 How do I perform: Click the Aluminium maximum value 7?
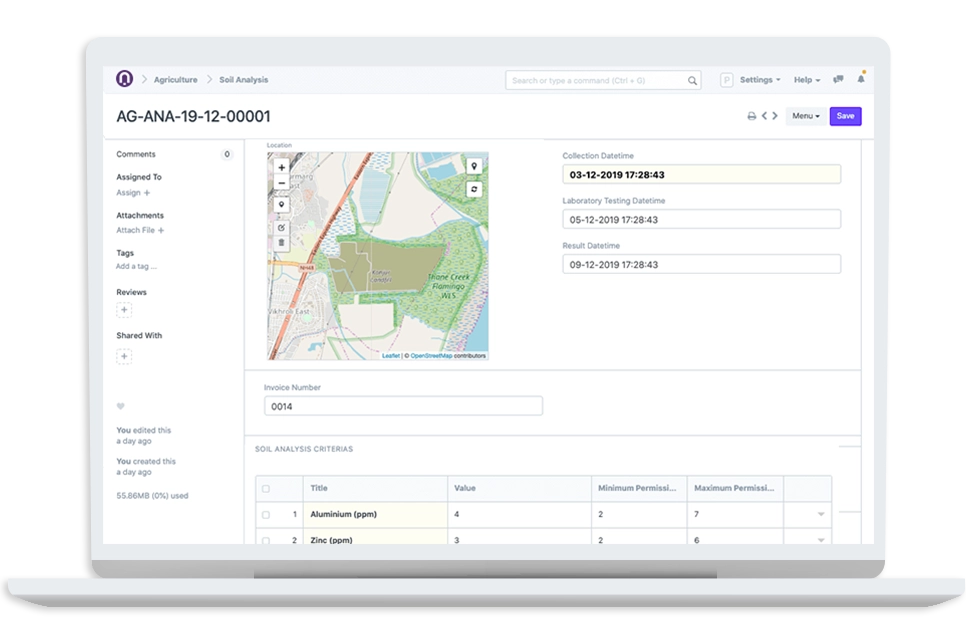pos(735,514)
